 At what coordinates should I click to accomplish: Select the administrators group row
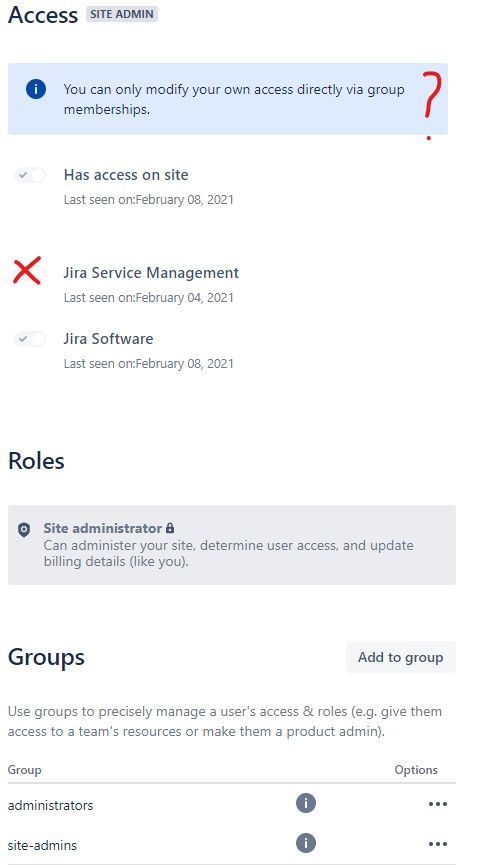(232, 804)
